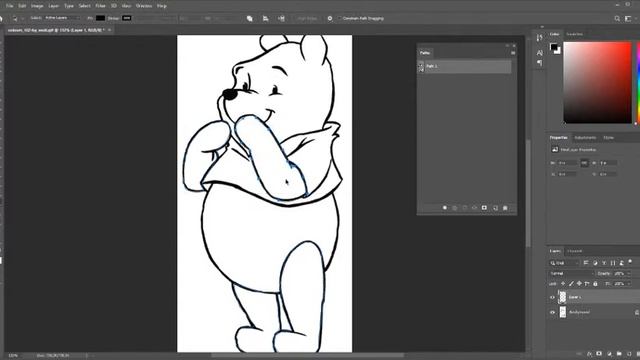Viewport: 640px width, 360px height.
Task: Close the open document tab
Action: (x=109, y=30)
